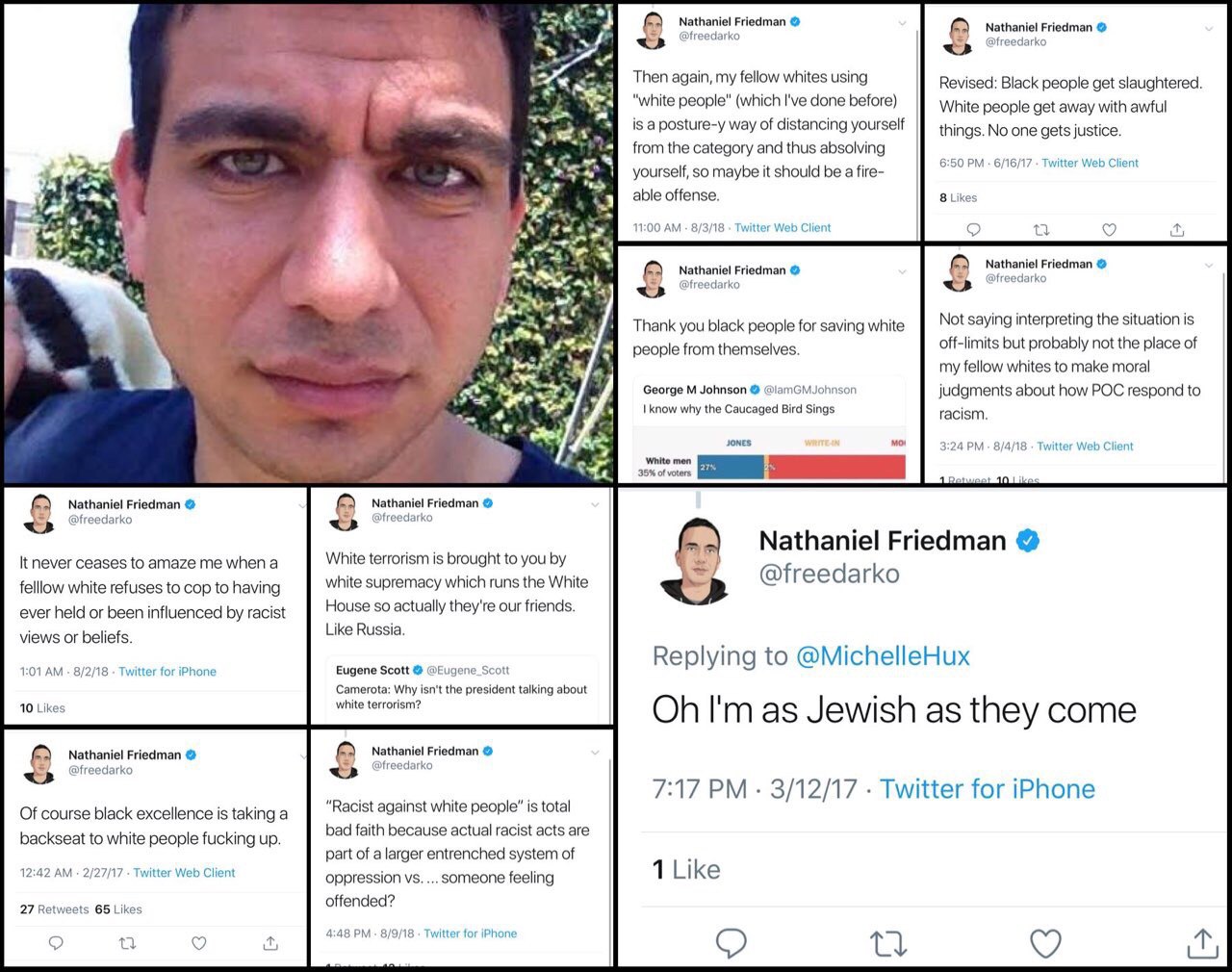This screenshot has width=1232, height=972.
Task: Click the 'Twitter for iPhone' link dated 3/12/17
Action: coord(988,789)
